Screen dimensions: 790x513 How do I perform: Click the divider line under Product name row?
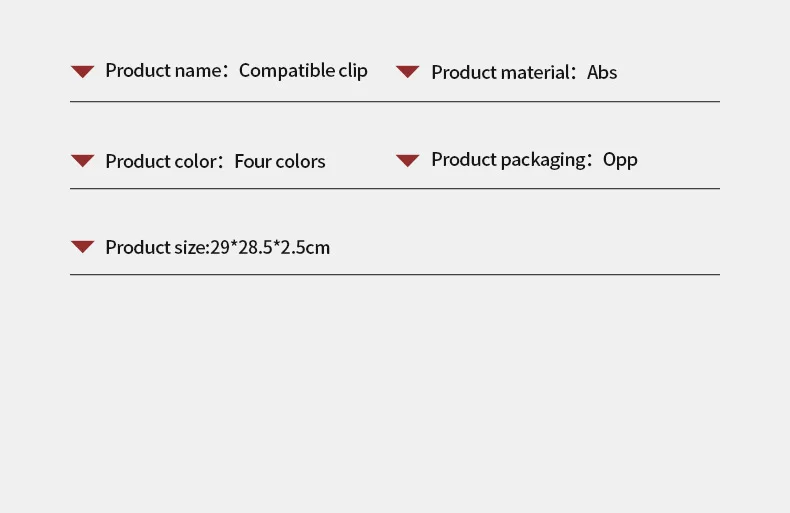395,101
